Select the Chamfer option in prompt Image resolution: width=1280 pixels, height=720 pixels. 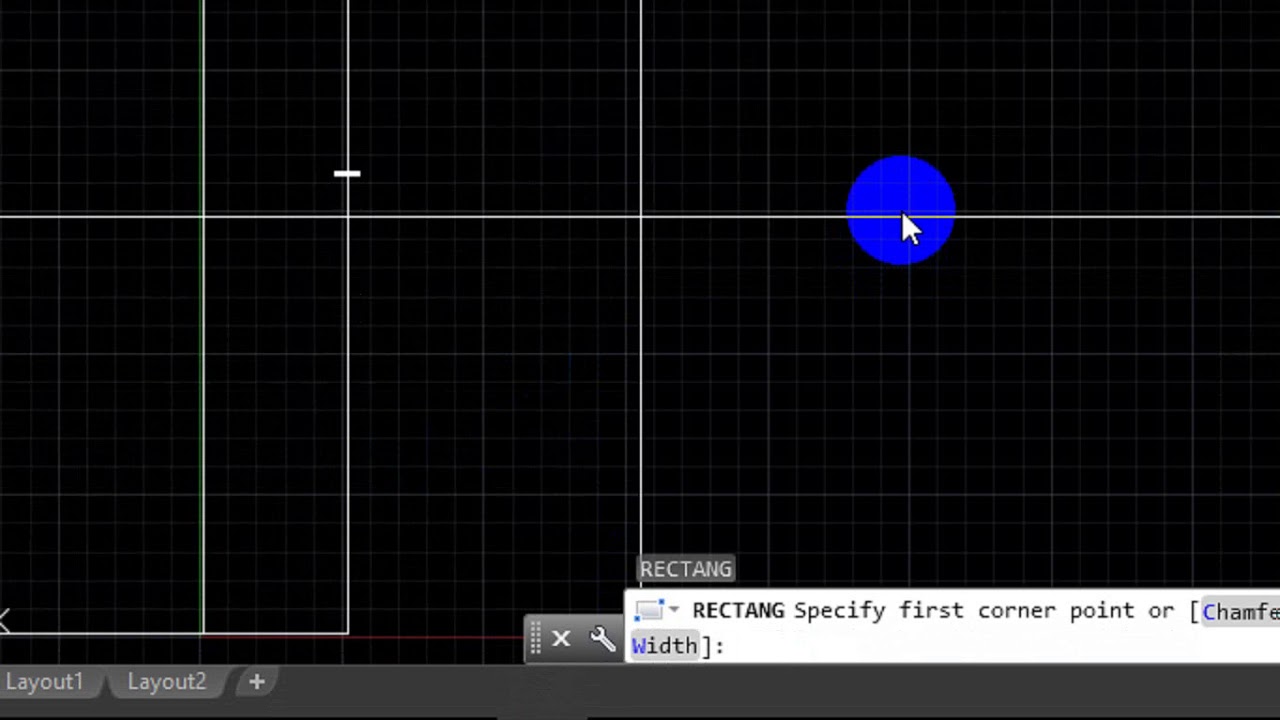click(1241, 611)
